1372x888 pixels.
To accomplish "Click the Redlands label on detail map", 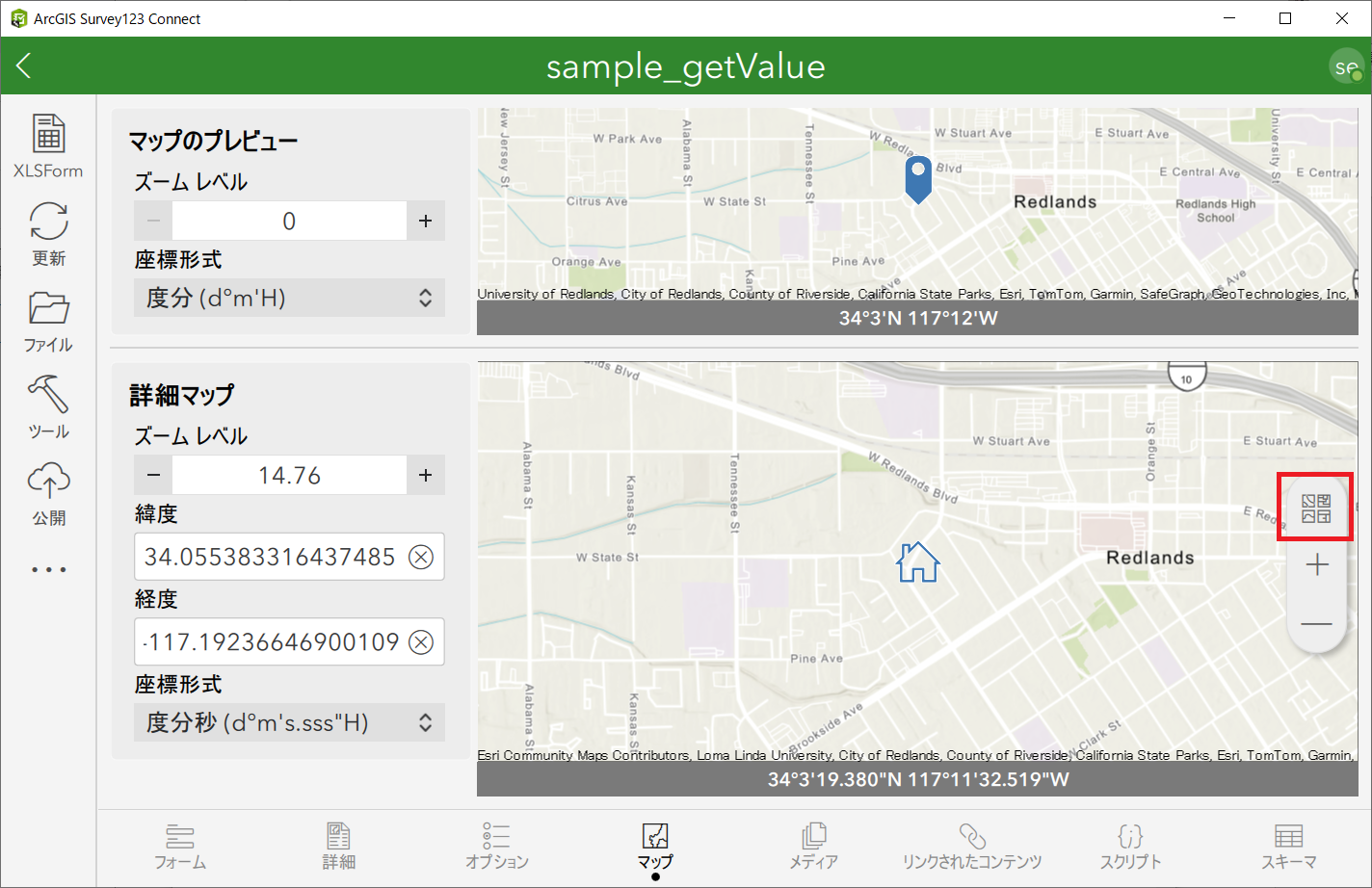I will point(1150,558).
